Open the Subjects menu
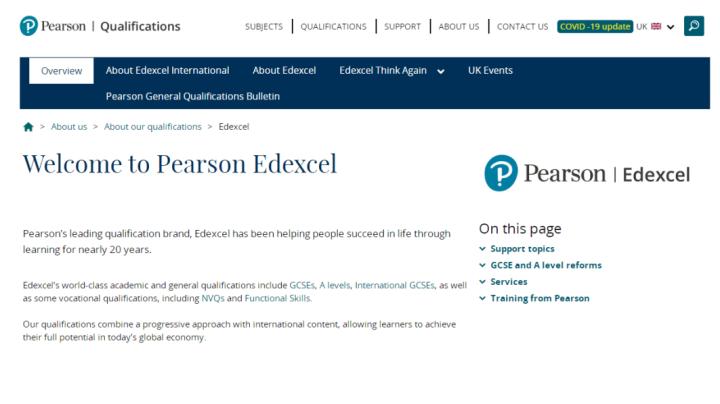The image size is (720, 404). coord(264,27)
